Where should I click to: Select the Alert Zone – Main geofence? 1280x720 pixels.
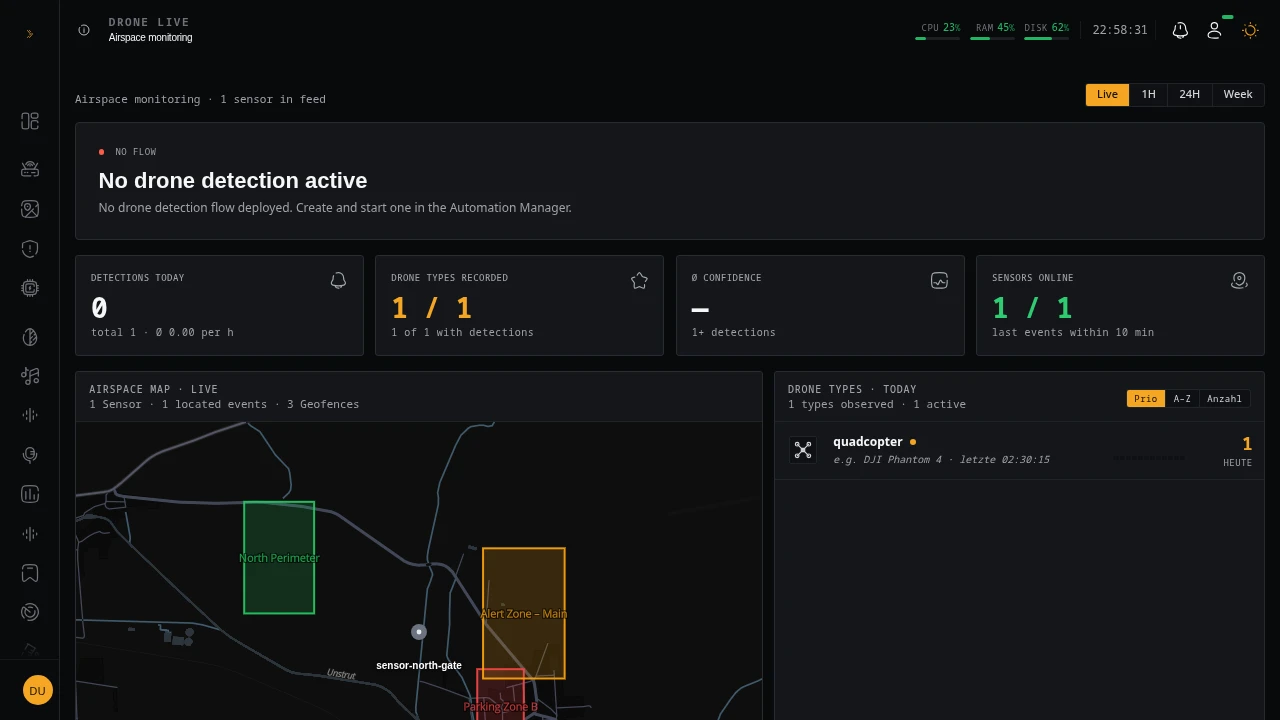point(524,613)
